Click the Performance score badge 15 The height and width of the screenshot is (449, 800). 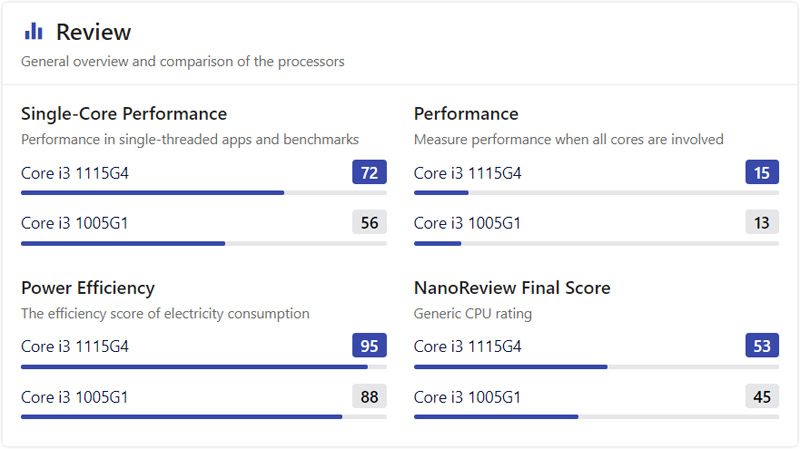pyautogui.click(x=762, y=172)
